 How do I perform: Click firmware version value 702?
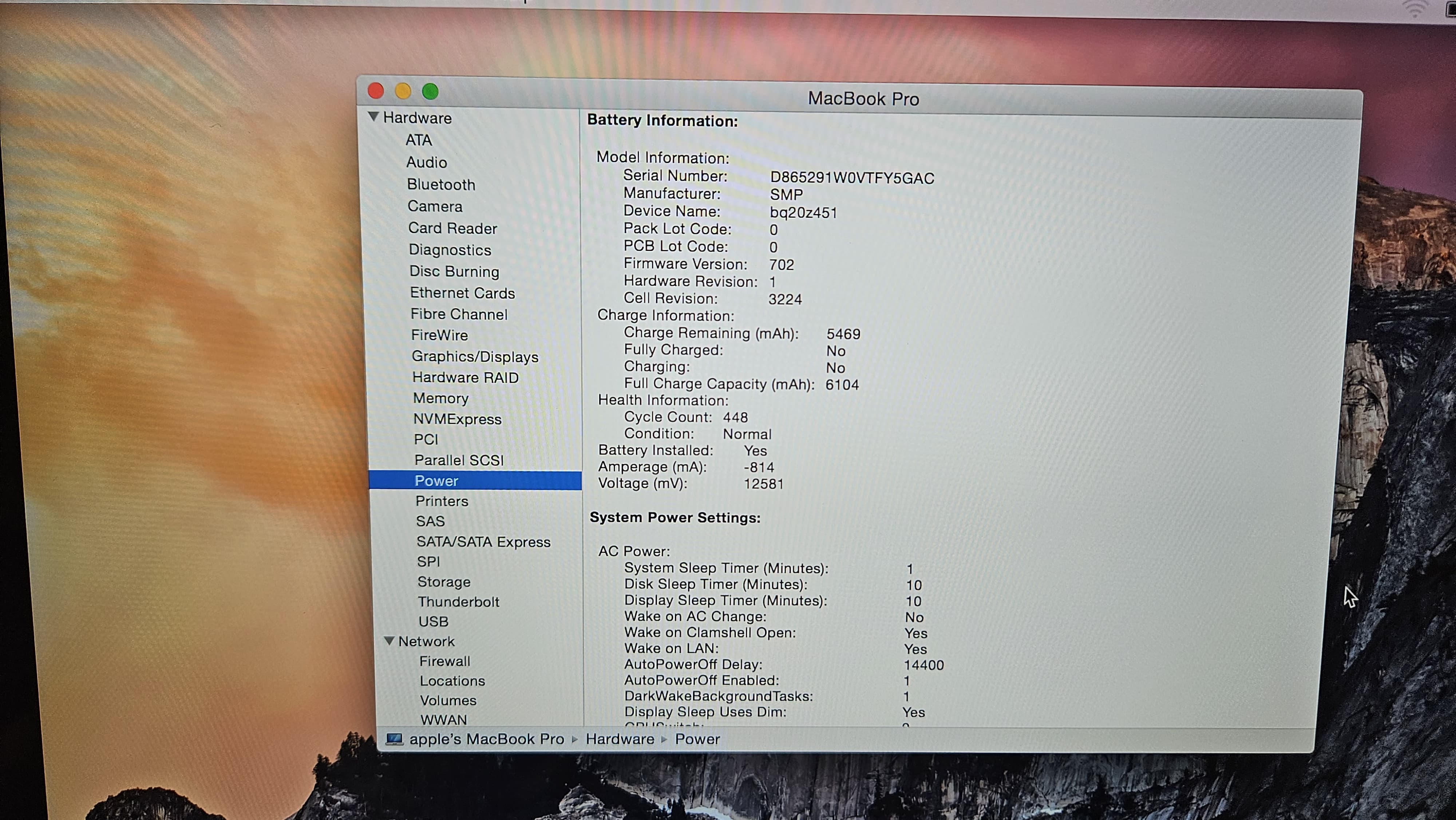click(x=782, y=265)
